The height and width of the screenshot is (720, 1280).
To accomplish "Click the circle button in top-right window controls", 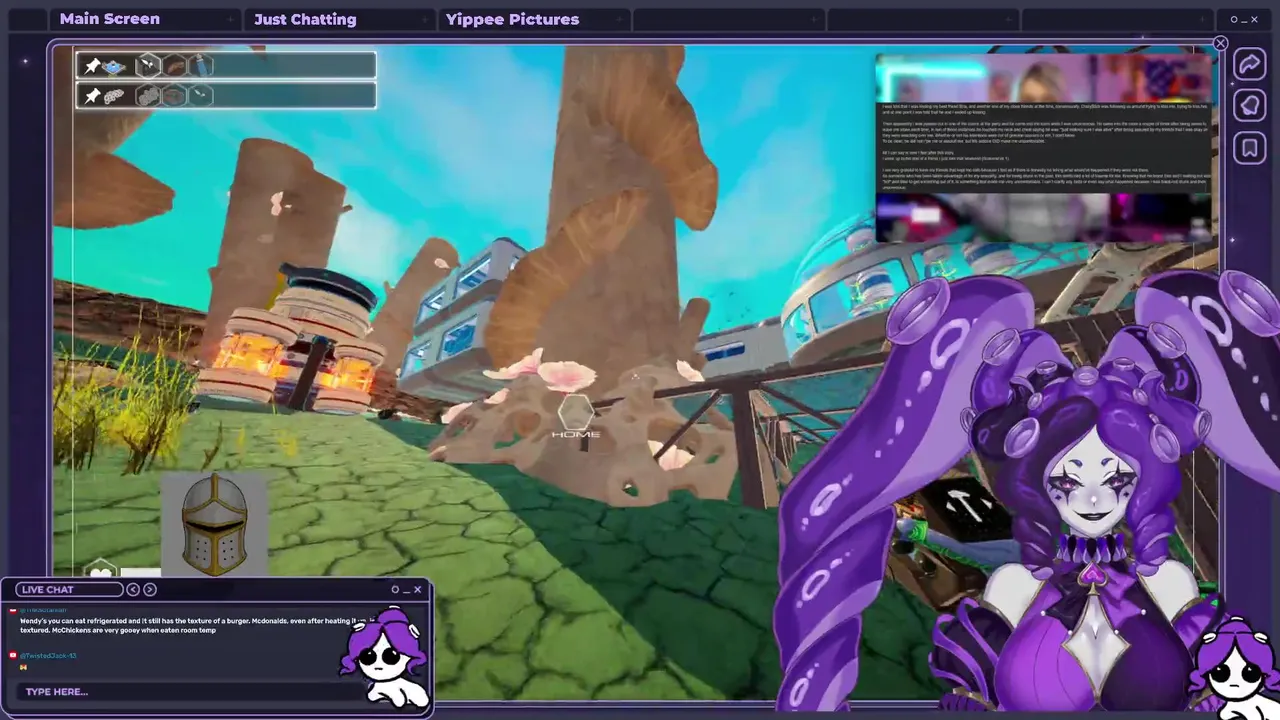I will [x=1234, y=19].
